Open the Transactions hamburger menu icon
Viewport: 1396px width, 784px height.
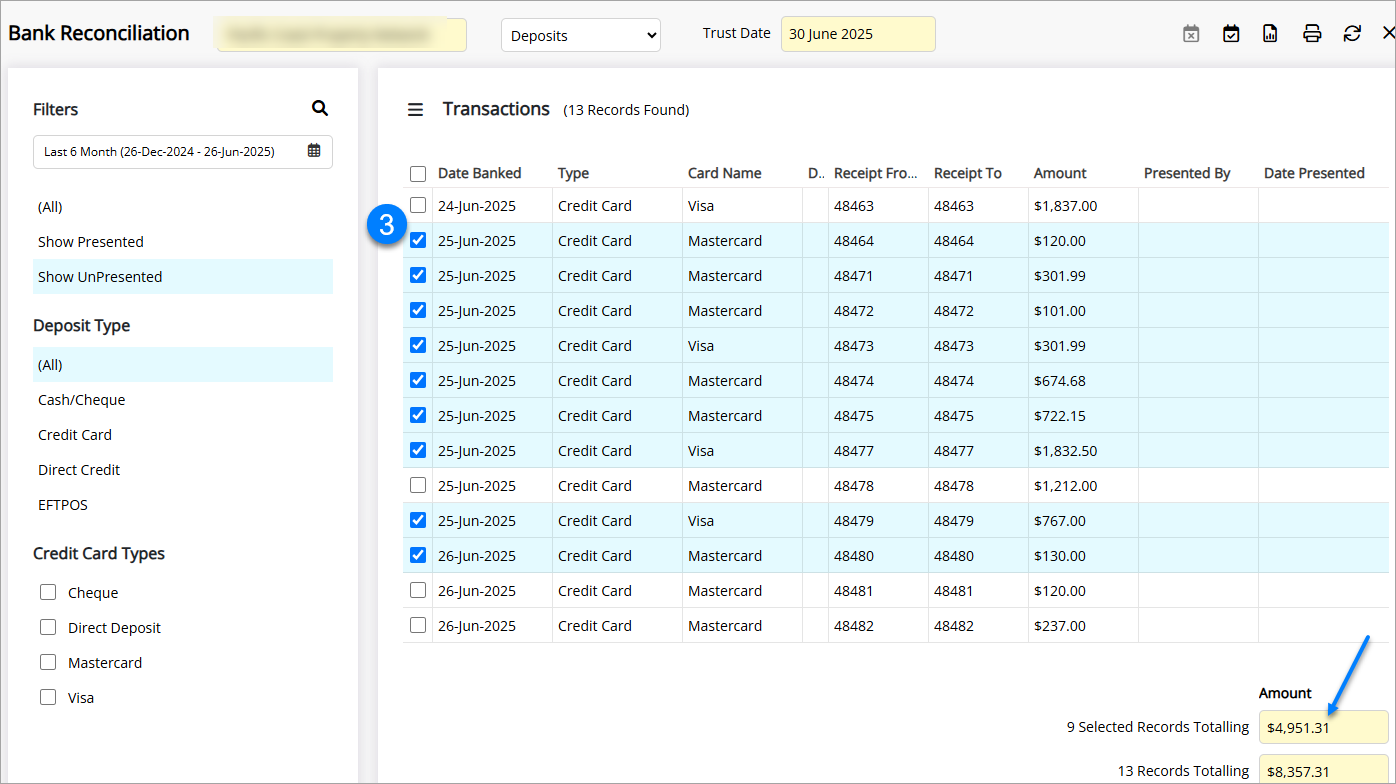coord(415,110)
